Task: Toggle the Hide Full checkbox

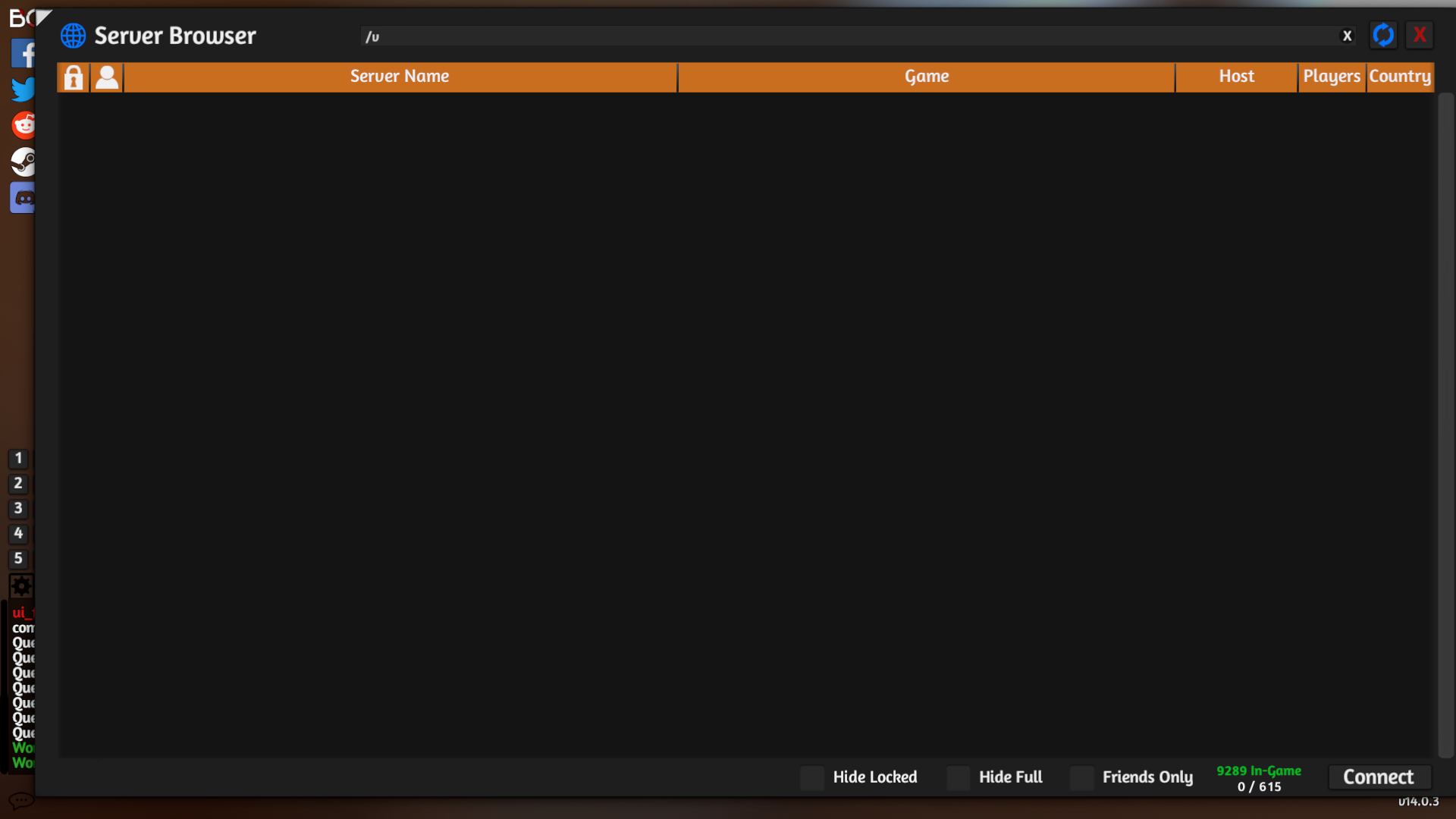Action: pos(959,777)
